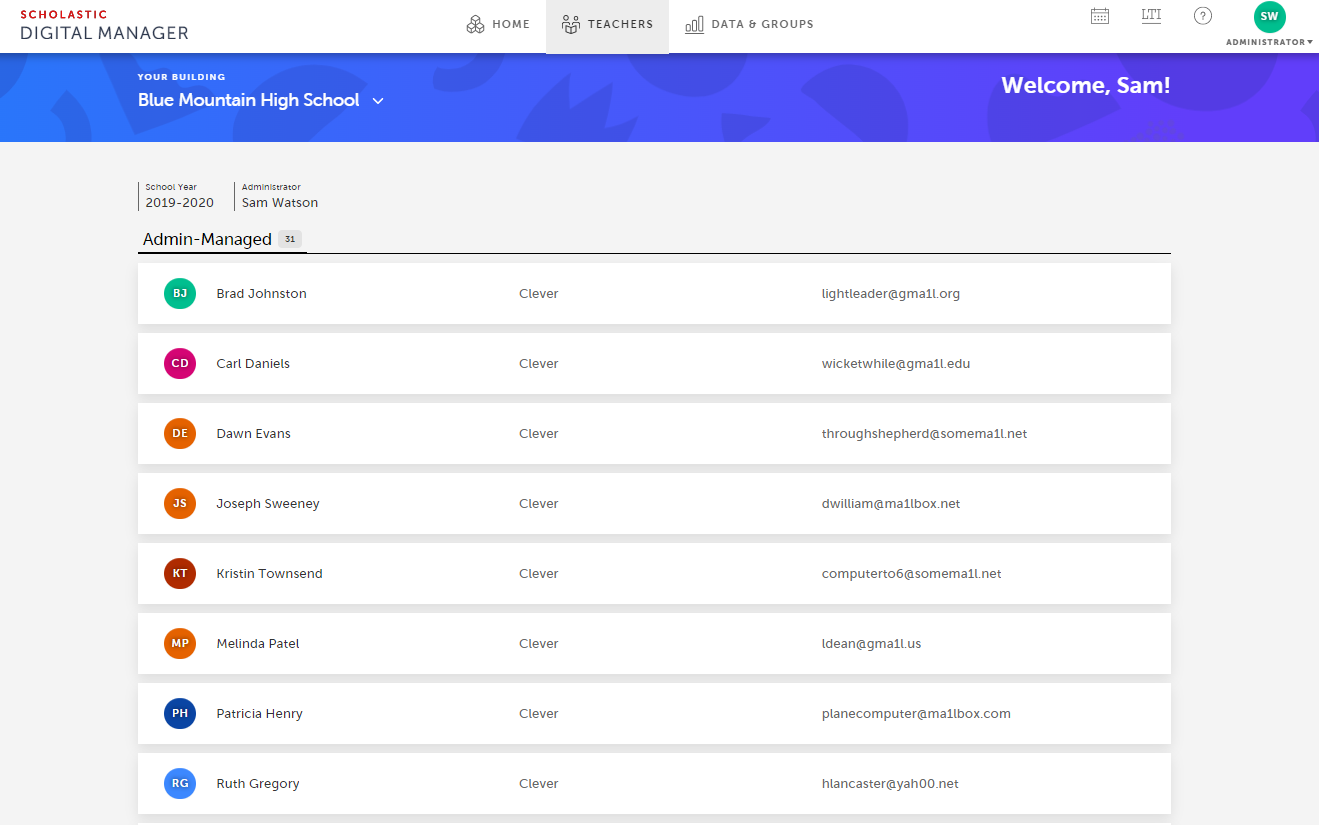Screen dimensions: 1319x825
Task: Click Carl Daniels' CD avatar
Action: (180, 363)
